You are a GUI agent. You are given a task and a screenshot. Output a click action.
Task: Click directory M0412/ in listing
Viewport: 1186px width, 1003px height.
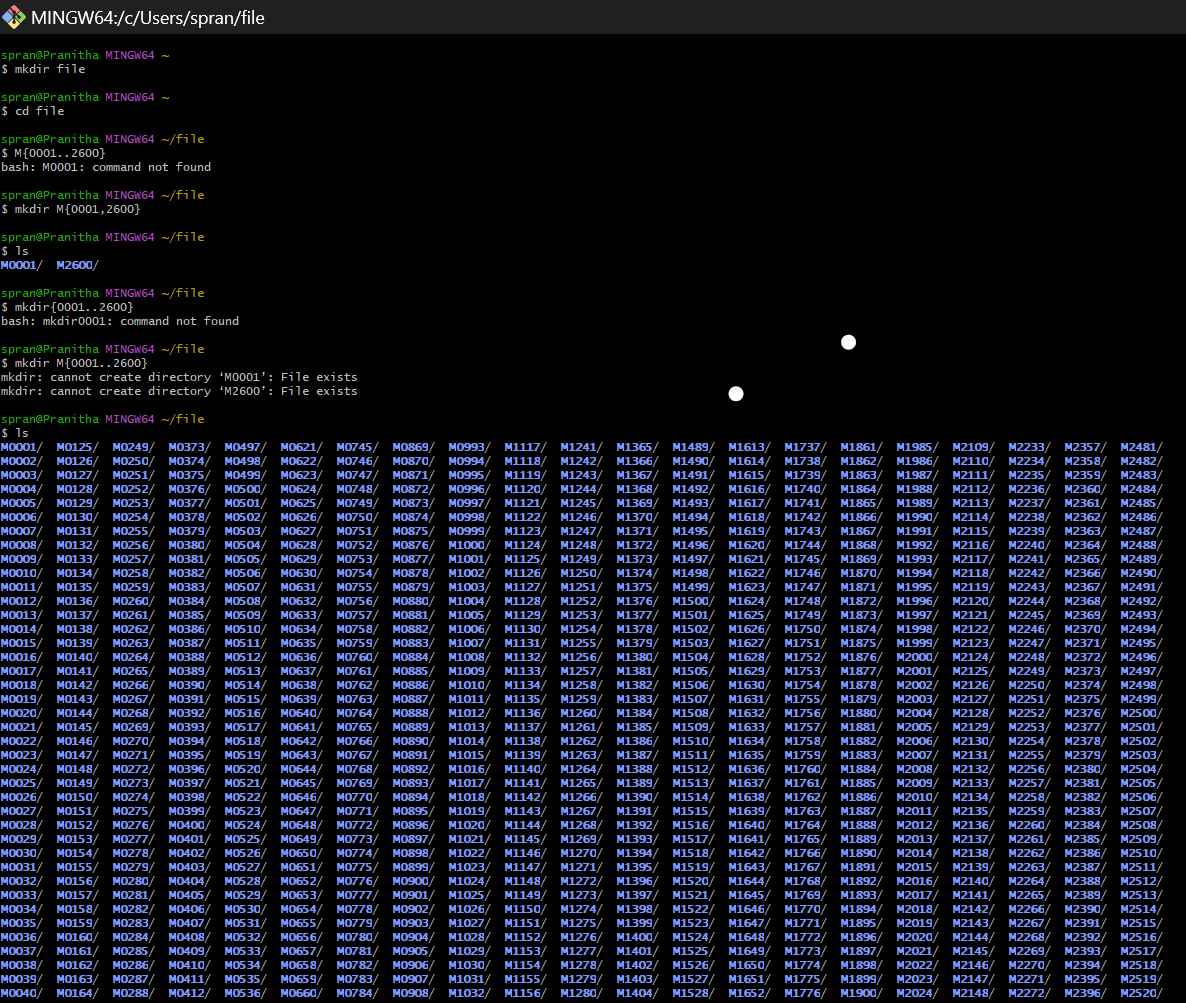coord(189,992)
